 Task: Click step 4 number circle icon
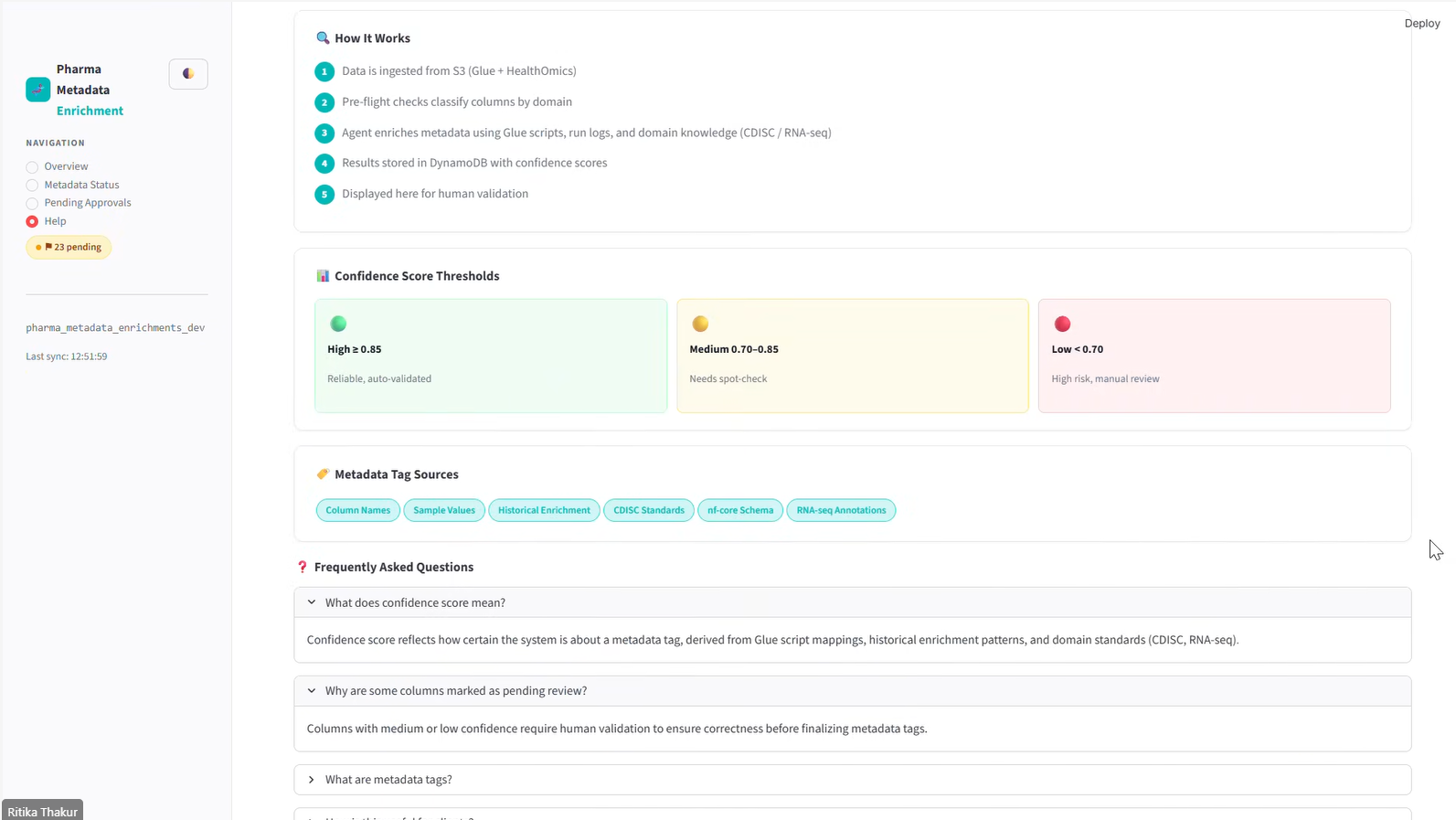324,164
